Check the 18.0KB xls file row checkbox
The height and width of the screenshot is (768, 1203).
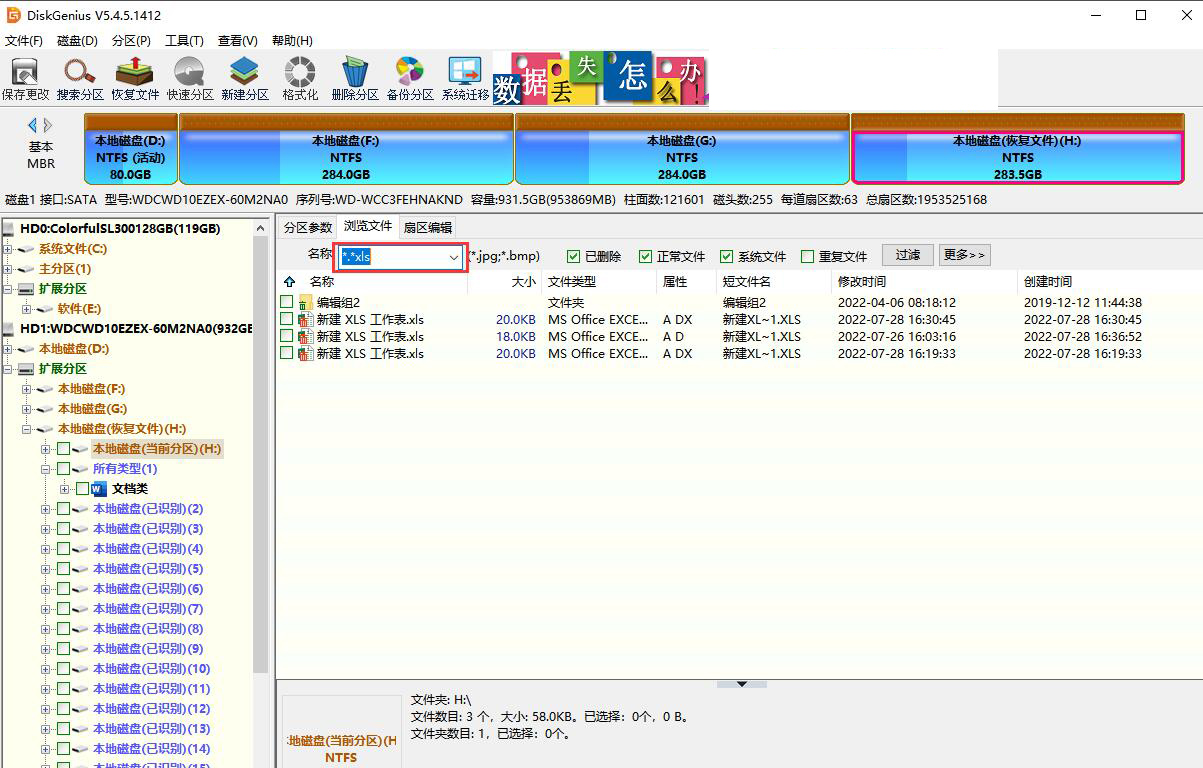[x=287, y=336]
